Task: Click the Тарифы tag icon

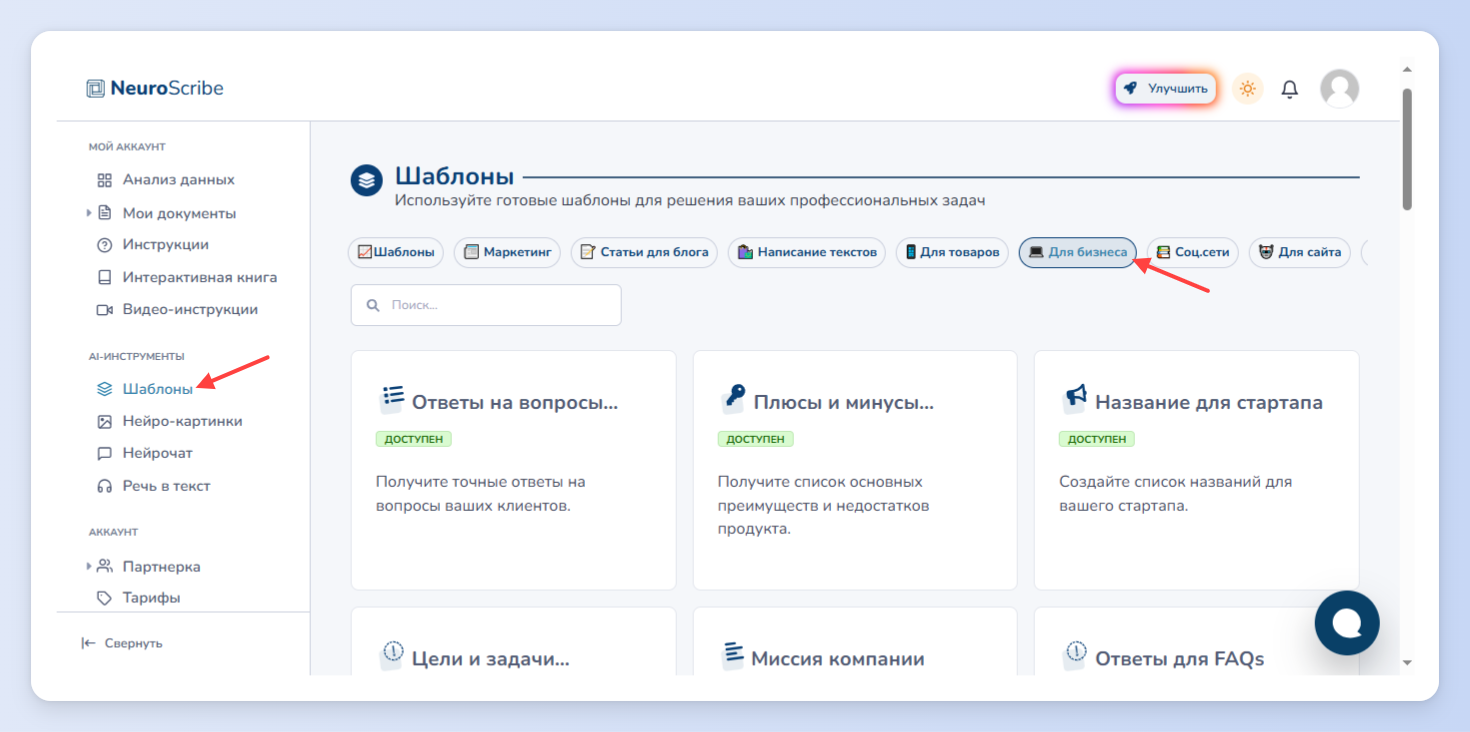Action: click(x=104, y=598)
